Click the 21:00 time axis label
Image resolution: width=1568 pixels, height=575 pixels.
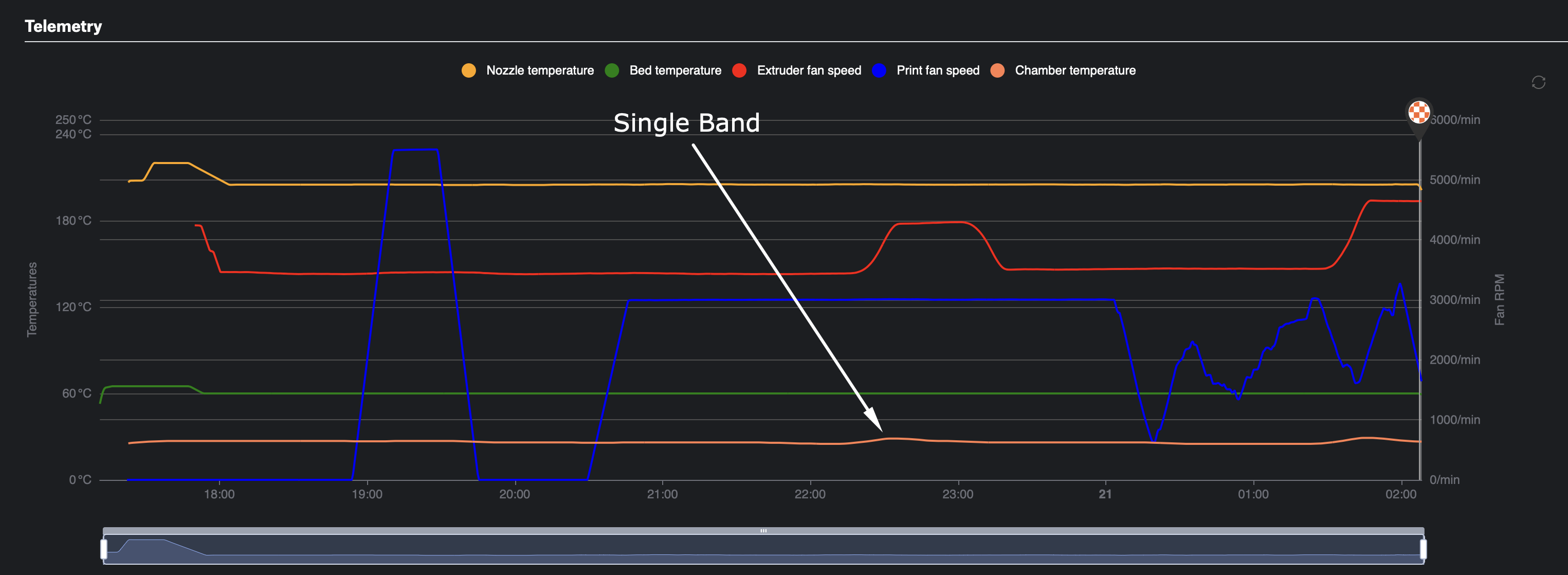[662, 494]
